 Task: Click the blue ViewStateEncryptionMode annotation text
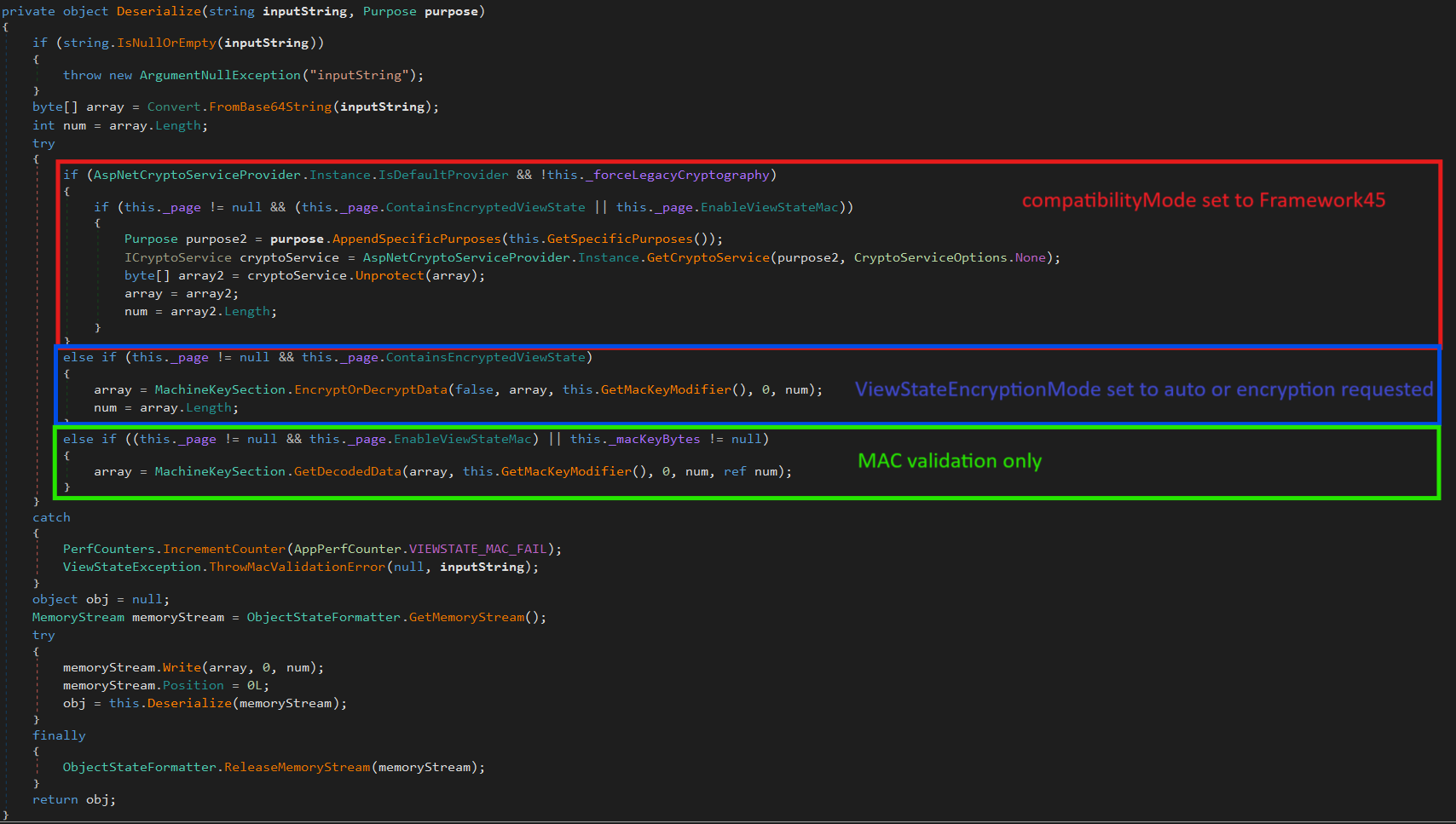click(1143, 389)
